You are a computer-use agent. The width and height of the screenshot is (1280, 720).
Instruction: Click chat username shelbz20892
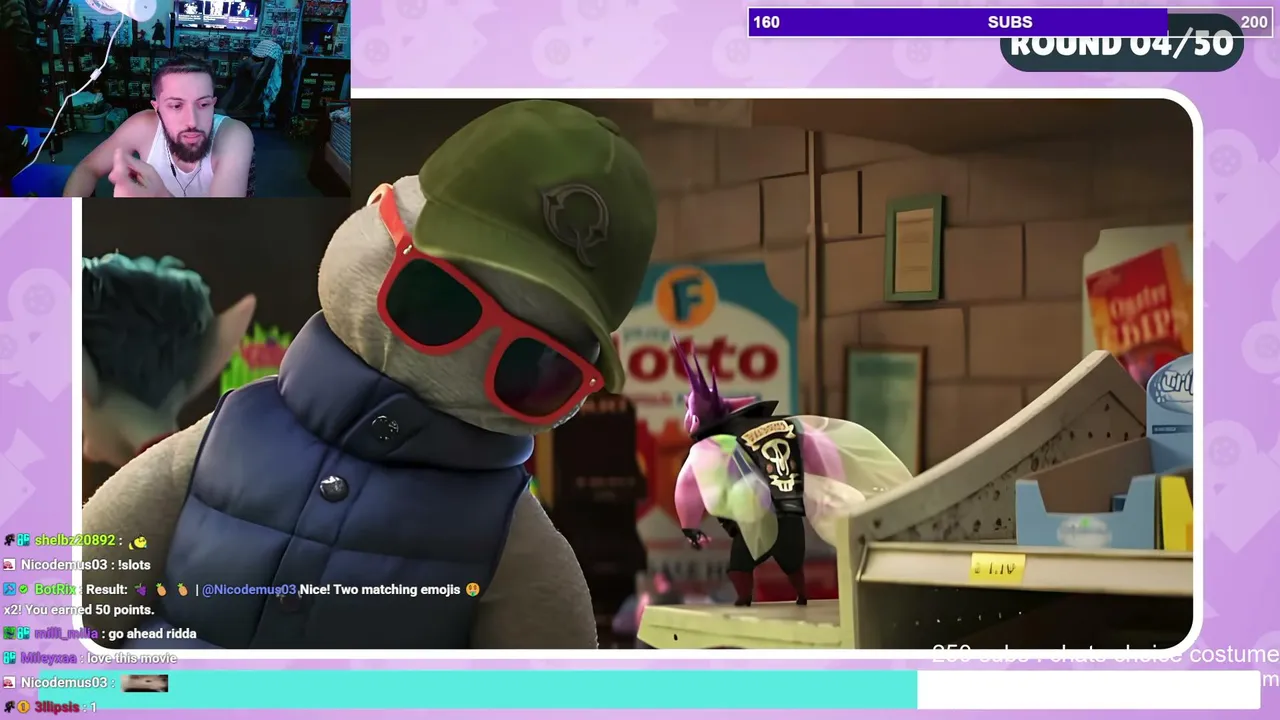coord(75,541)
